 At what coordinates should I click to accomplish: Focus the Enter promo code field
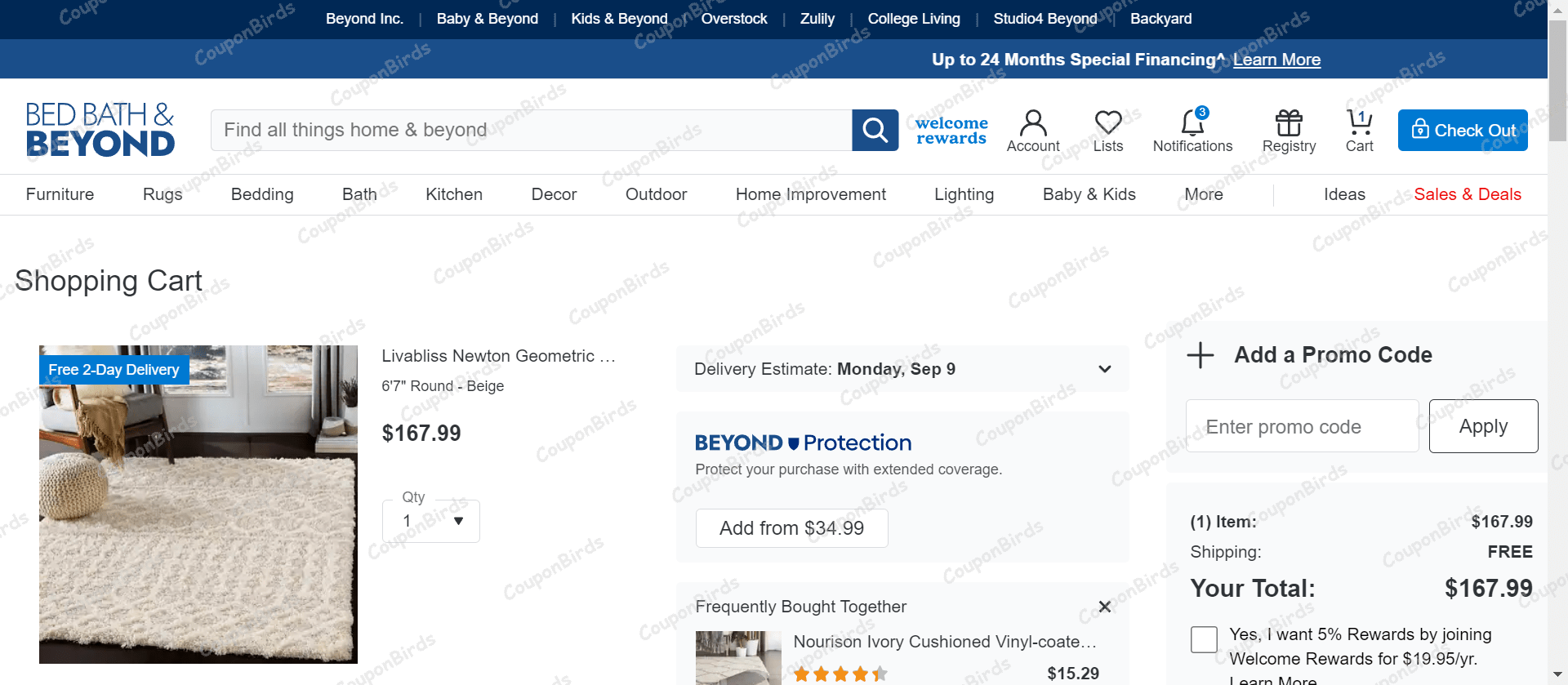pyautogui.click(x=1302, y=426)
